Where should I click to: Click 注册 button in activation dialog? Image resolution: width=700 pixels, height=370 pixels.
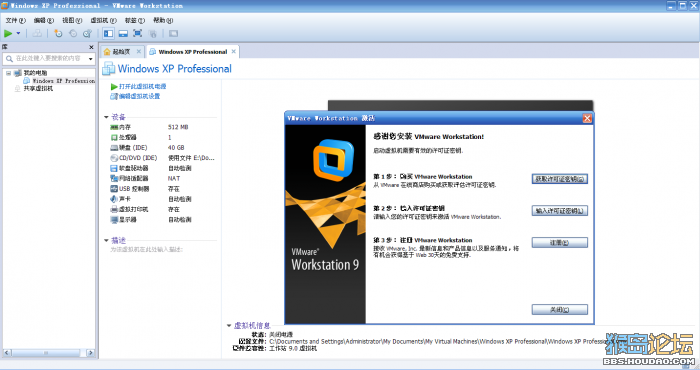[x=559, y=243]
